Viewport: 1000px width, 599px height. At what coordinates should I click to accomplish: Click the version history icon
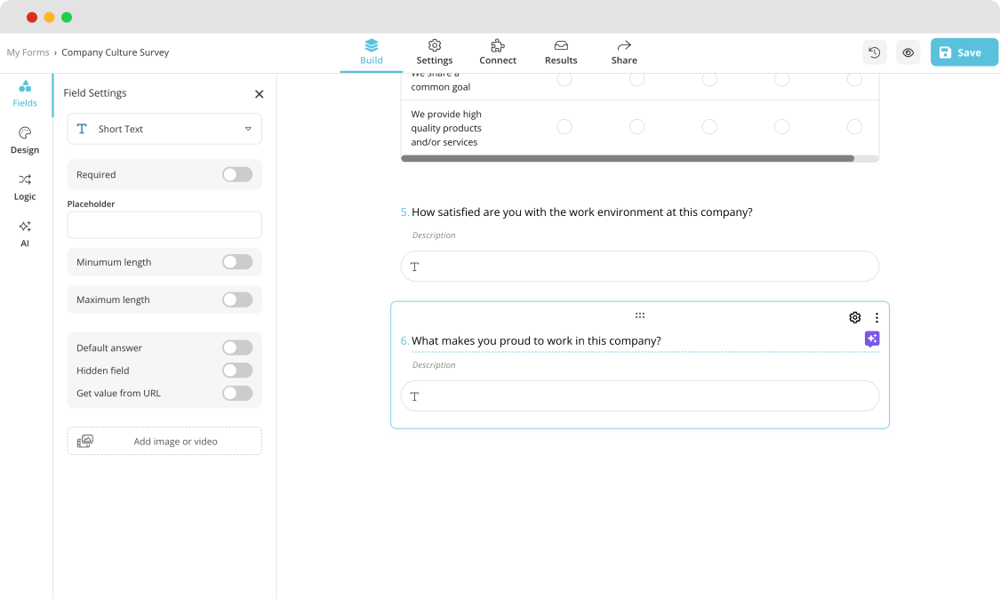coord(874,53)
